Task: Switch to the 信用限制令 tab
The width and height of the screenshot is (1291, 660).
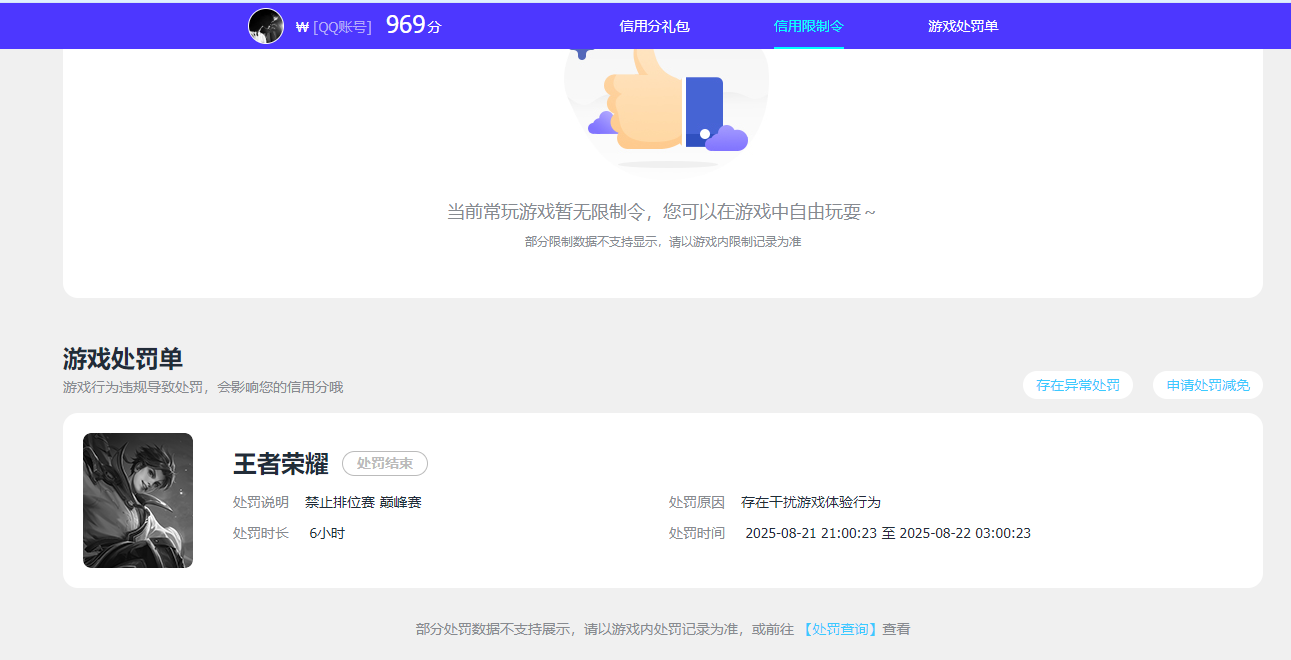Action: pyautogui.click(x=809, y=26)
